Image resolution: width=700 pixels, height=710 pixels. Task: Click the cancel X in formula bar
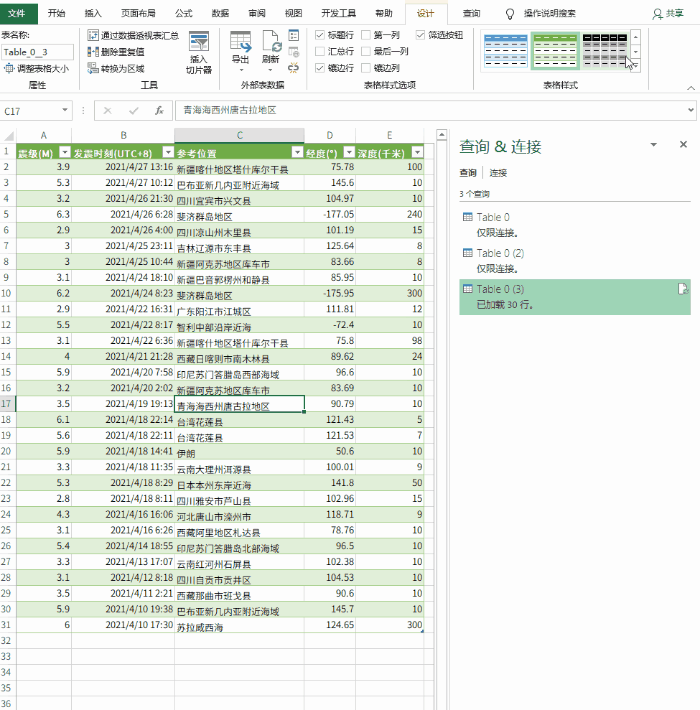pos(107,110)
